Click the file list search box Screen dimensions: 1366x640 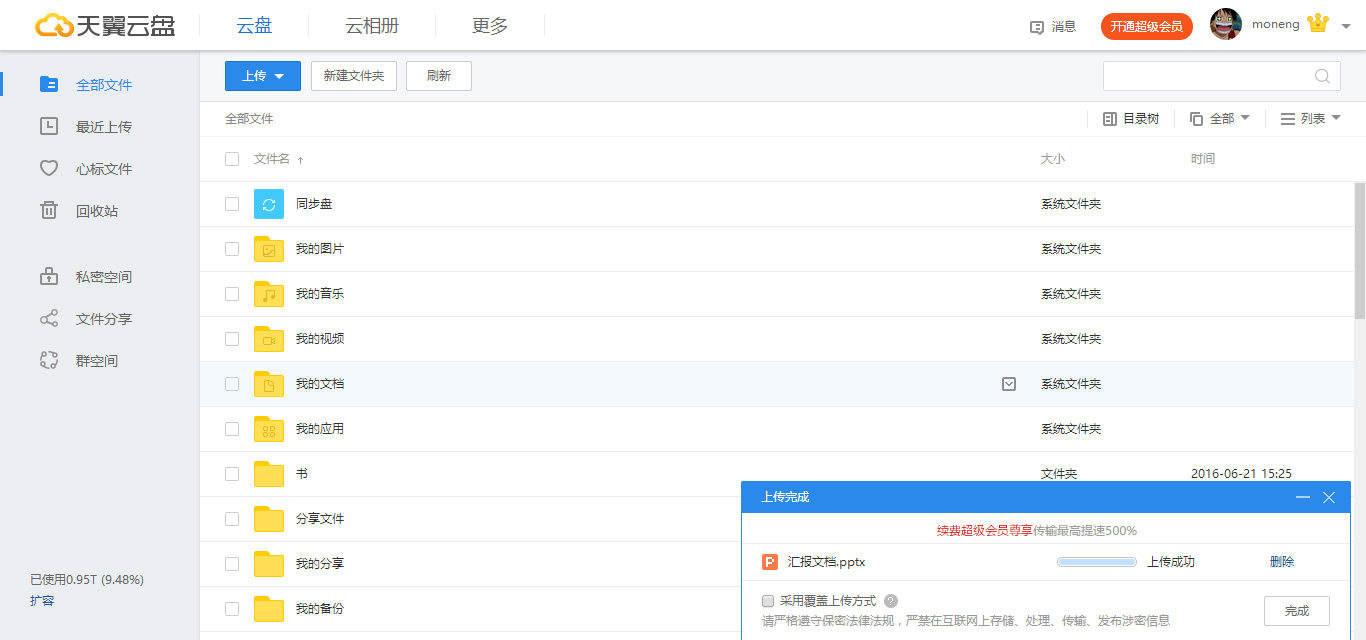[x=1210, y=75]
